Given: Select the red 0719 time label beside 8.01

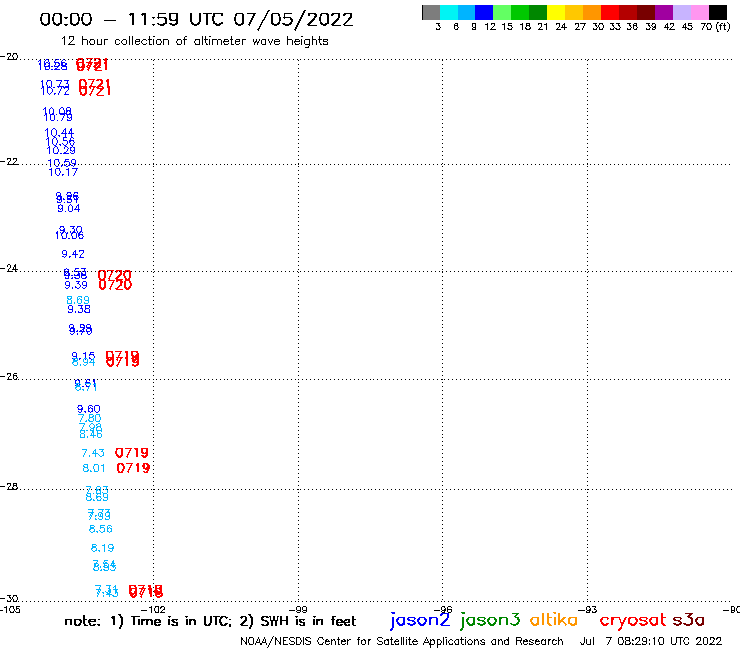Looking at the screenshot, I should [133, 468].
